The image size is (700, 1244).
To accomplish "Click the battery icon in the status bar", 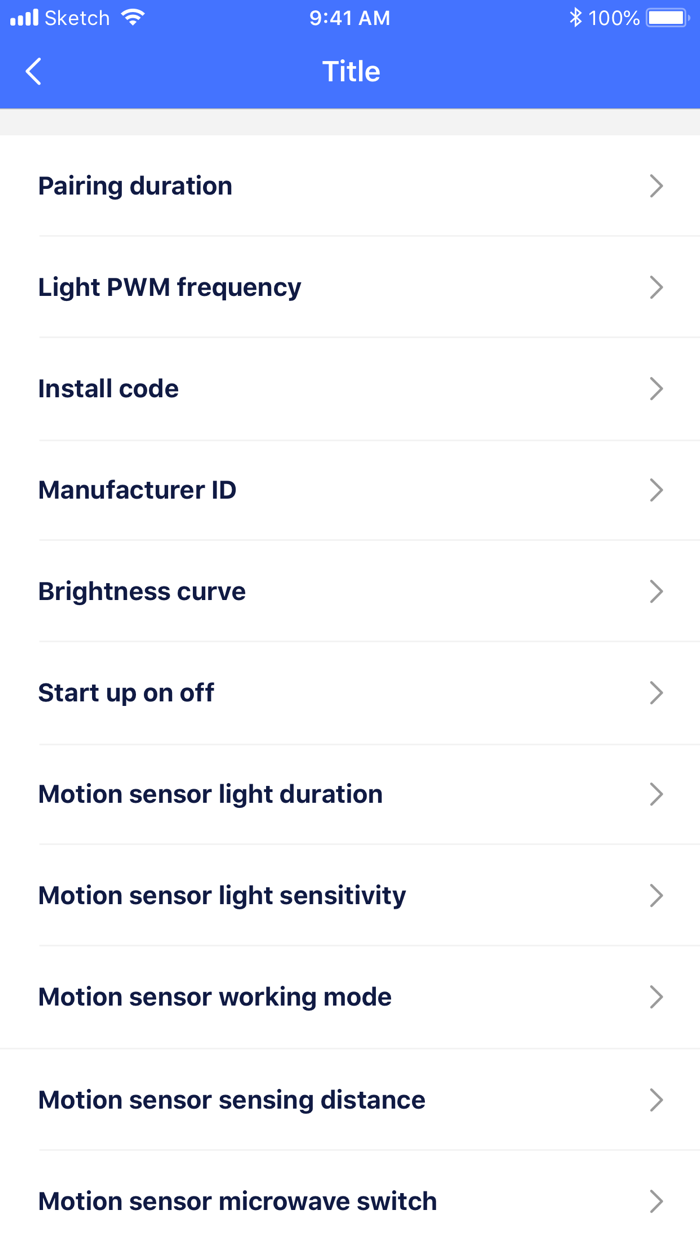I will click(x=666, y=17).
